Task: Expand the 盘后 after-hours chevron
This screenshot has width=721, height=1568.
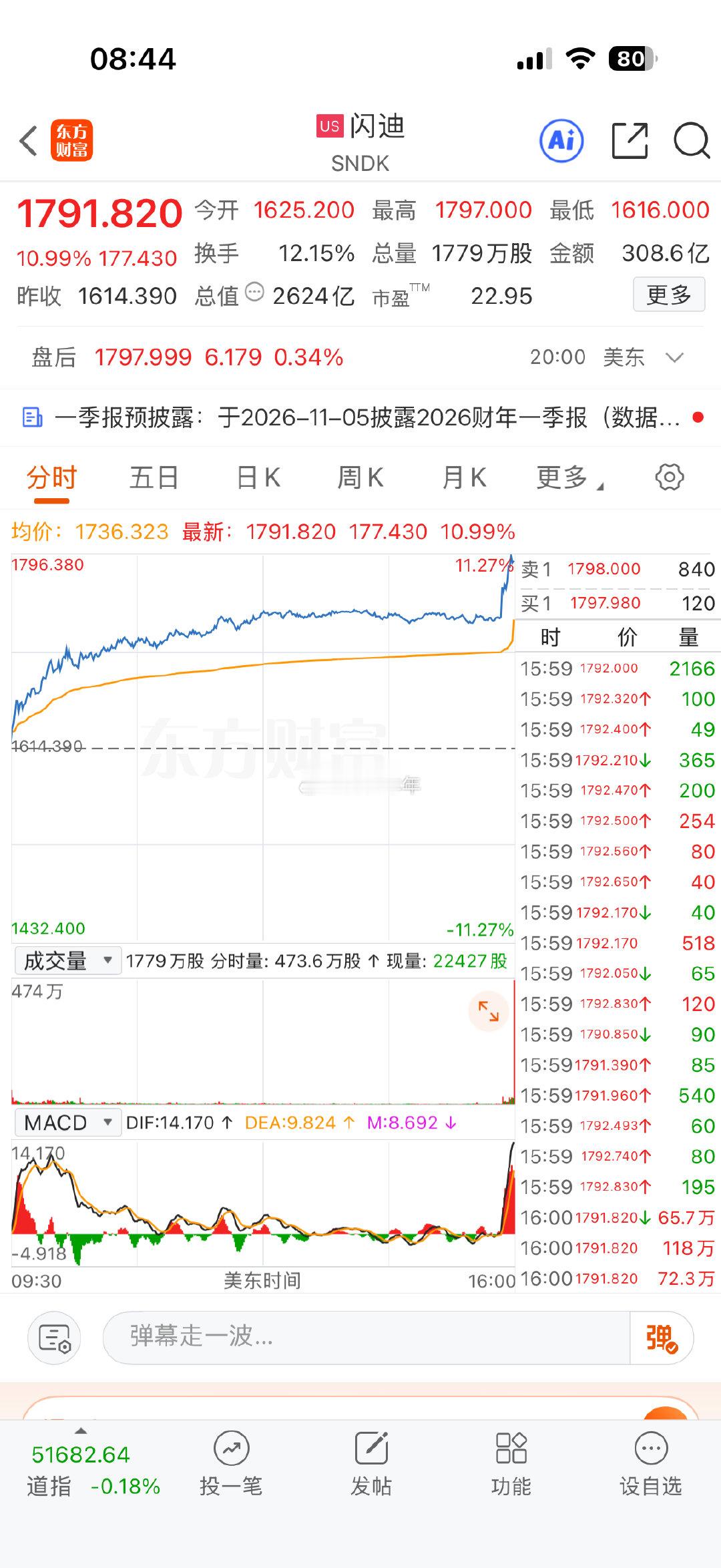Action: pyautogui.click(x=675, y=357)
